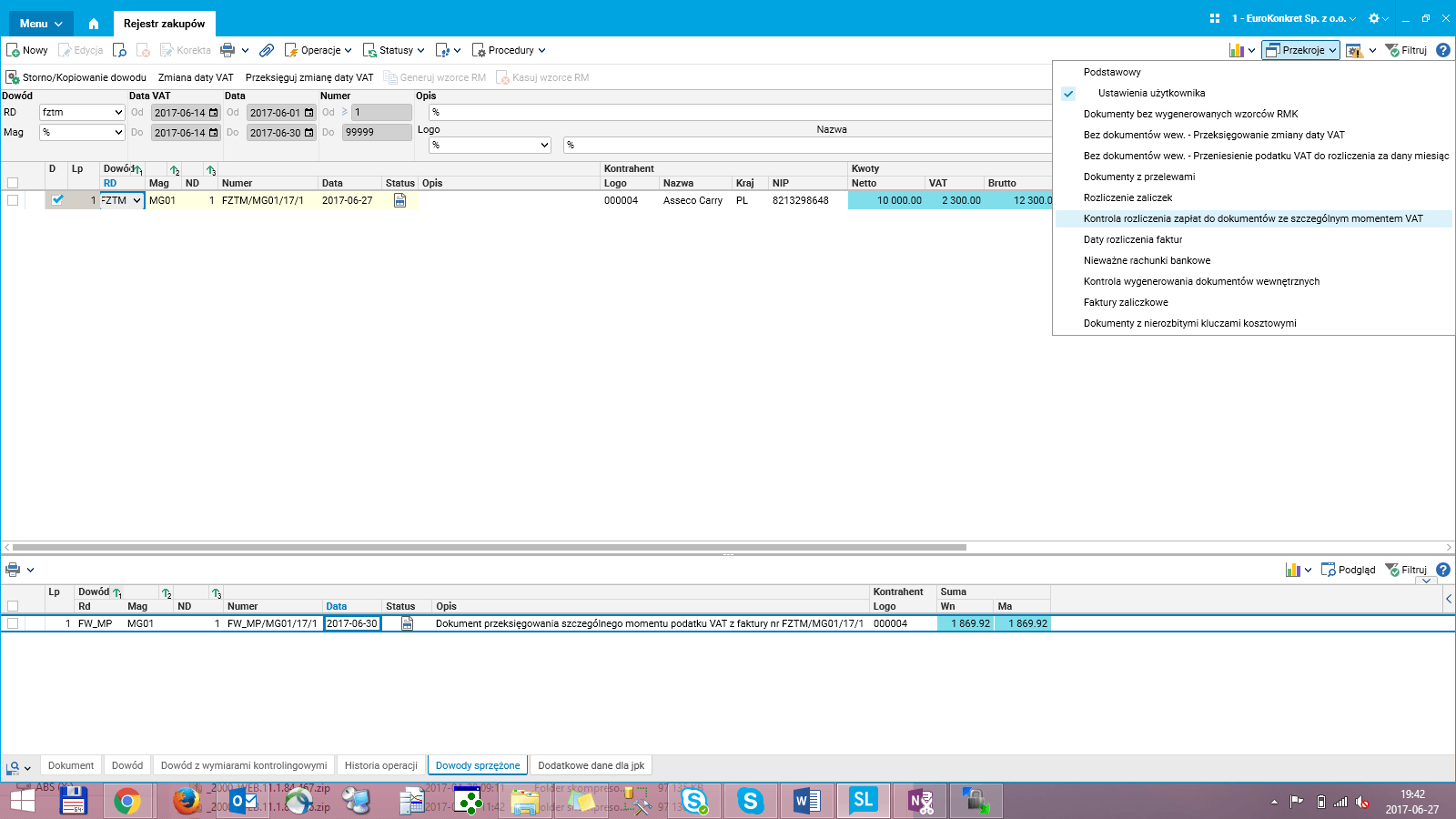Click the settings warning window icon

pos(1354,50)
